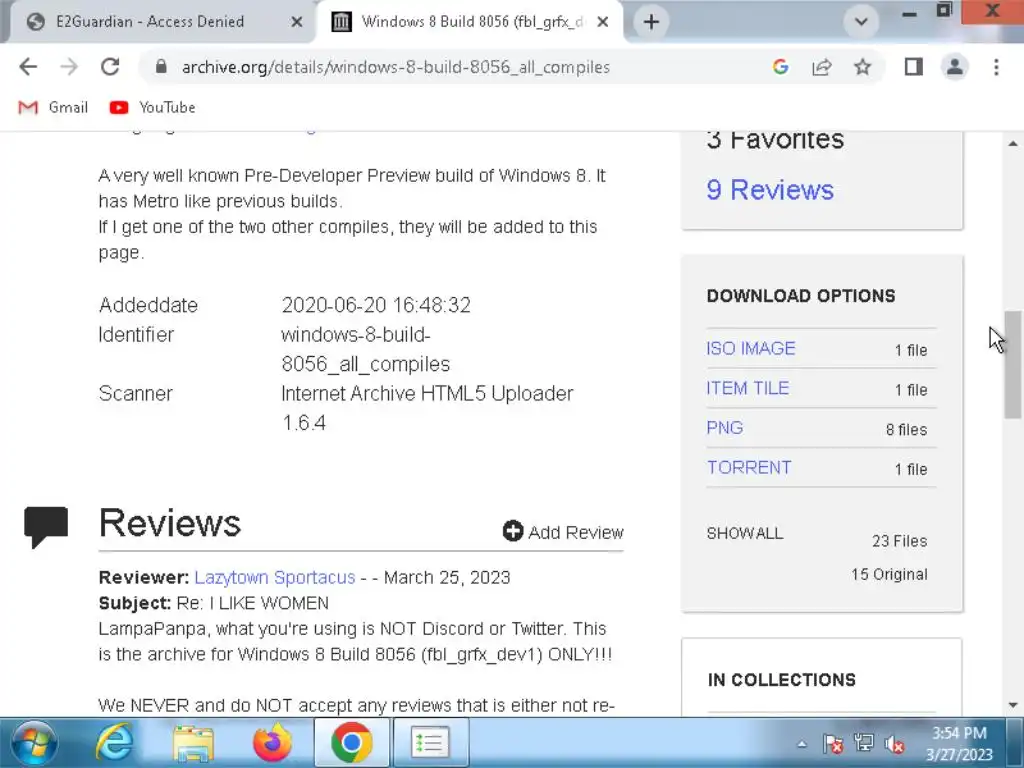Viewport: 1024px width, 768px height.
Task: Open the Chrome profile avatar
Action: pyautogui.click(x=954, y=67)
